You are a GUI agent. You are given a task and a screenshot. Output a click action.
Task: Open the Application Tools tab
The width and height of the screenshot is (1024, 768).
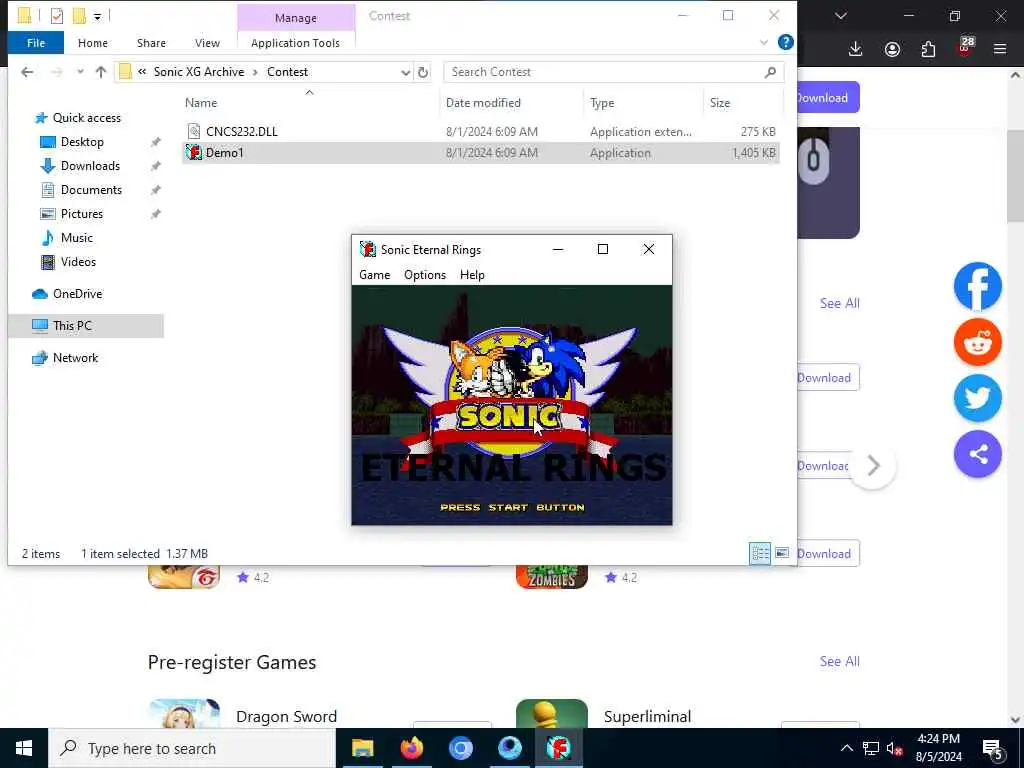click(295, 43)
